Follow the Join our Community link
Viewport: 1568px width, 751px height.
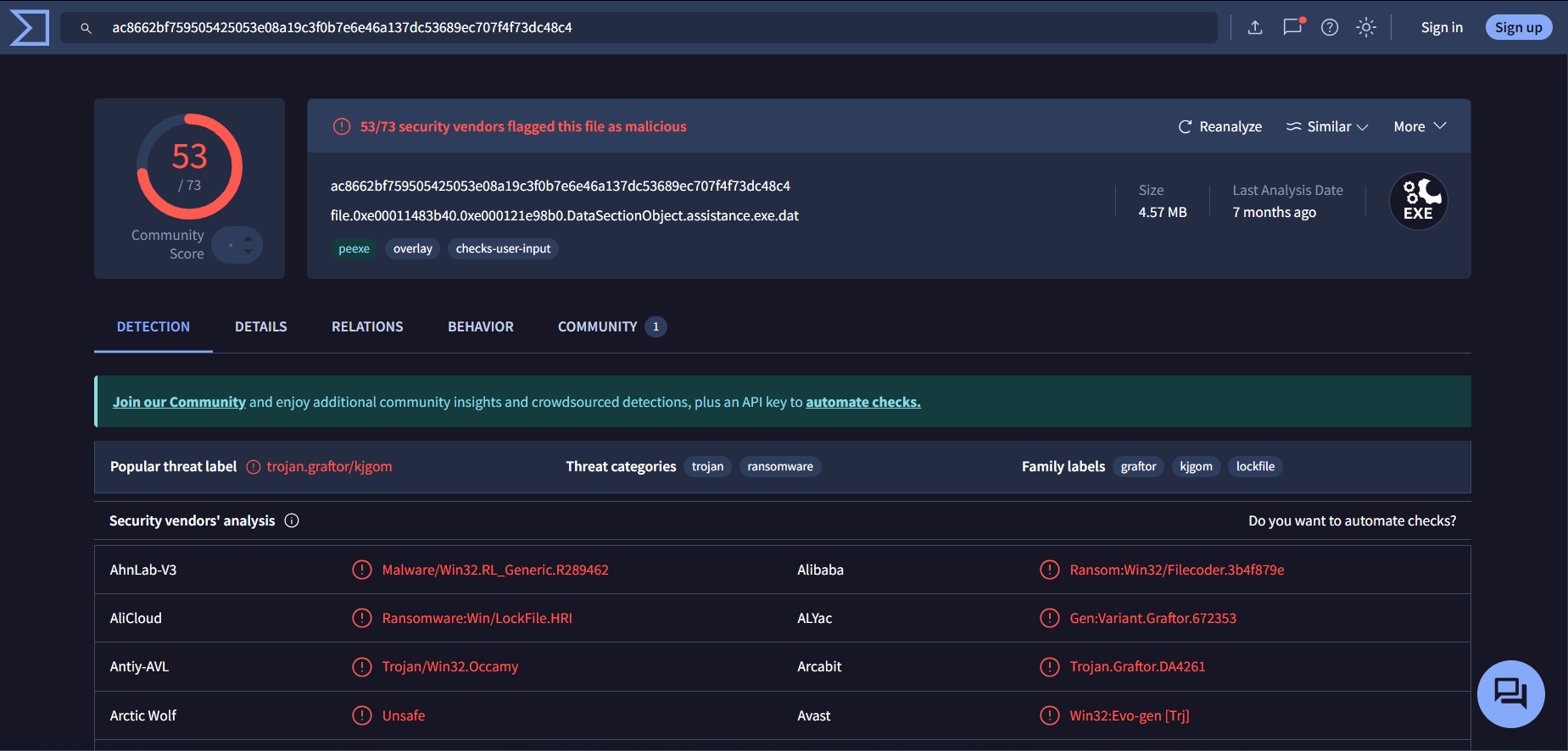click(179, 402)
